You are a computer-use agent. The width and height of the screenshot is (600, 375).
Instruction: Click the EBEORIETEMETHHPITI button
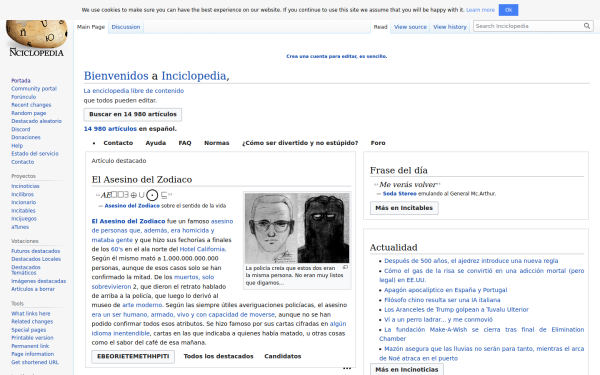point(133,356)
